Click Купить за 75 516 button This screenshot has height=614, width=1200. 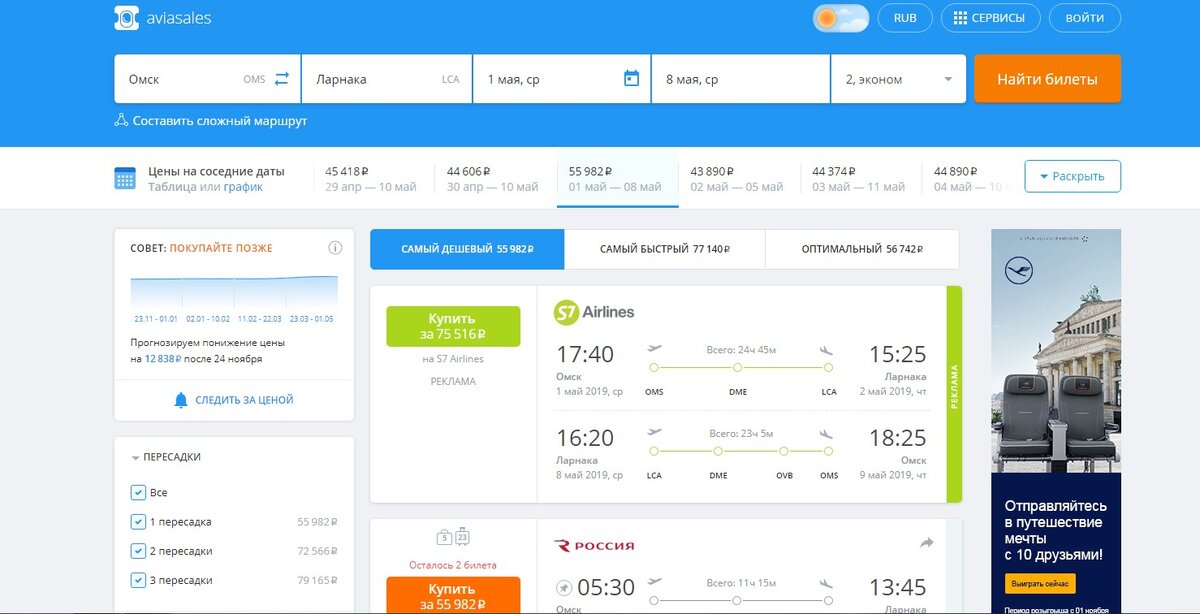click(x=453, y=326)
